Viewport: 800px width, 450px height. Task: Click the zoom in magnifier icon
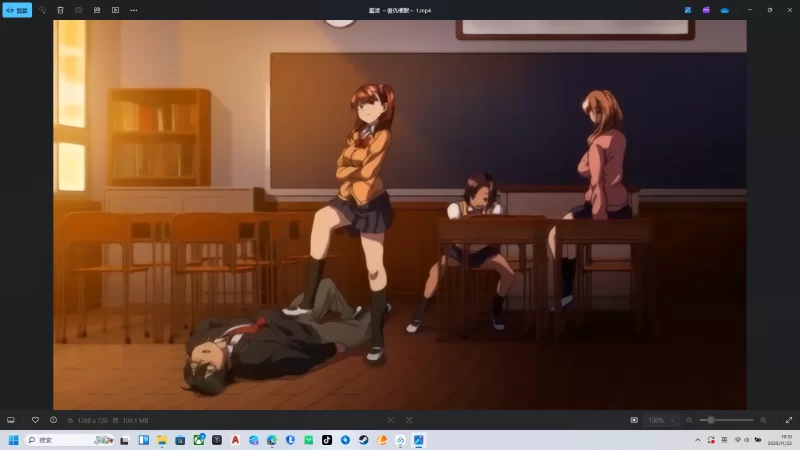(x=764, y=420)
